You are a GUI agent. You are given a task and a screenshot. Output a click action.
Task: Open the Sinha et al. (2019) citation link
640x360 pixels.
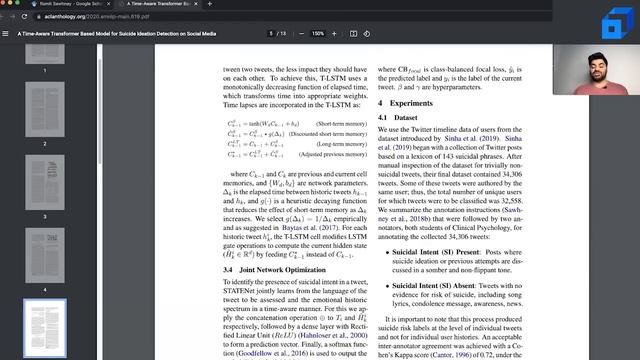(x=471, y=138)
